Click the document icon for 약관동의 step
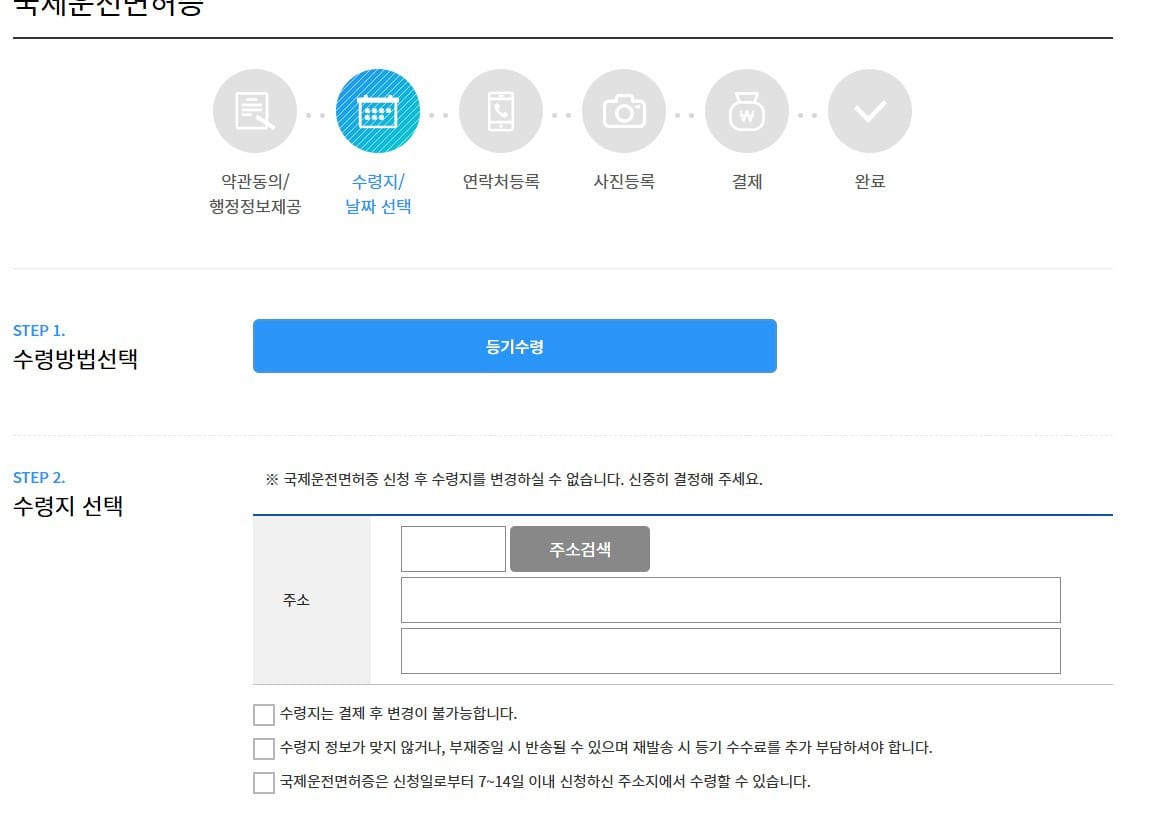 click(x=254, y=110)
